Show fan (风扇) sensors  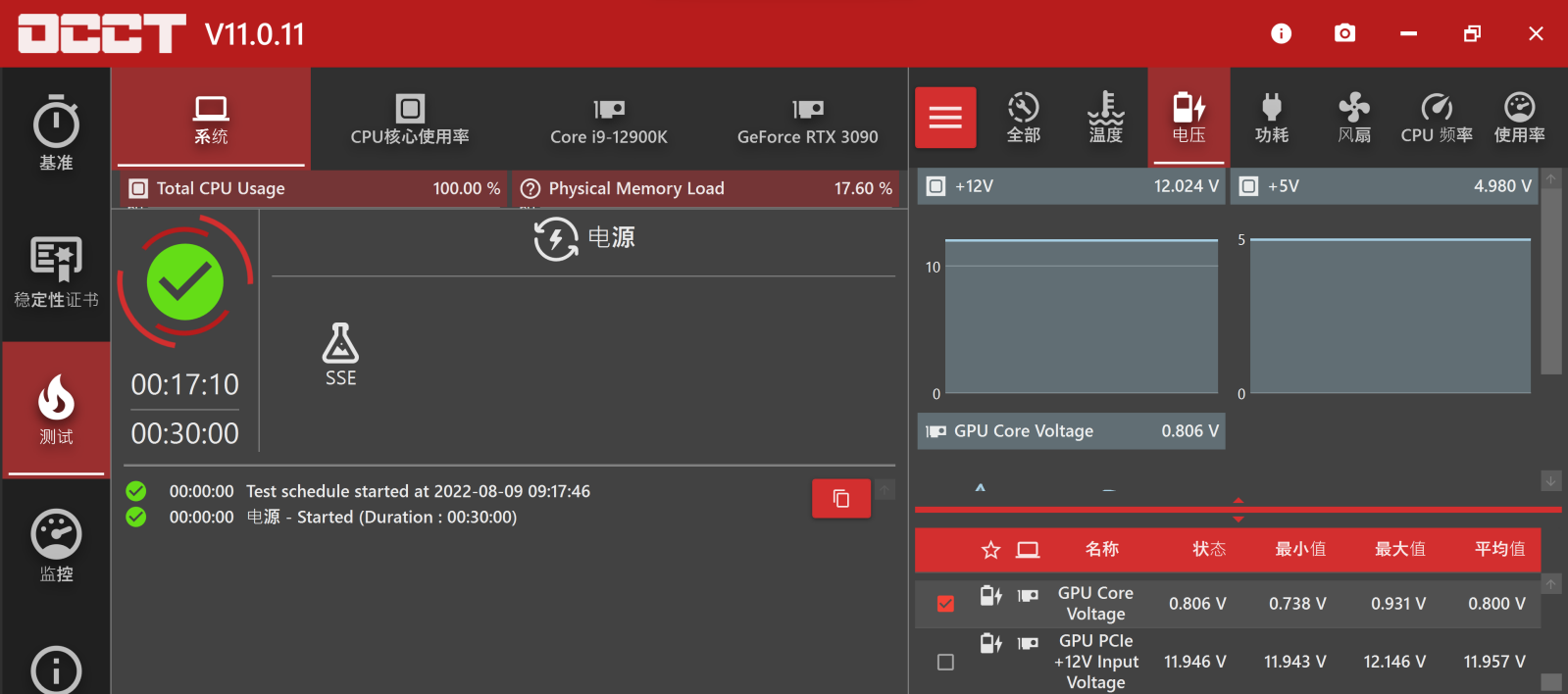[1353, 118]
